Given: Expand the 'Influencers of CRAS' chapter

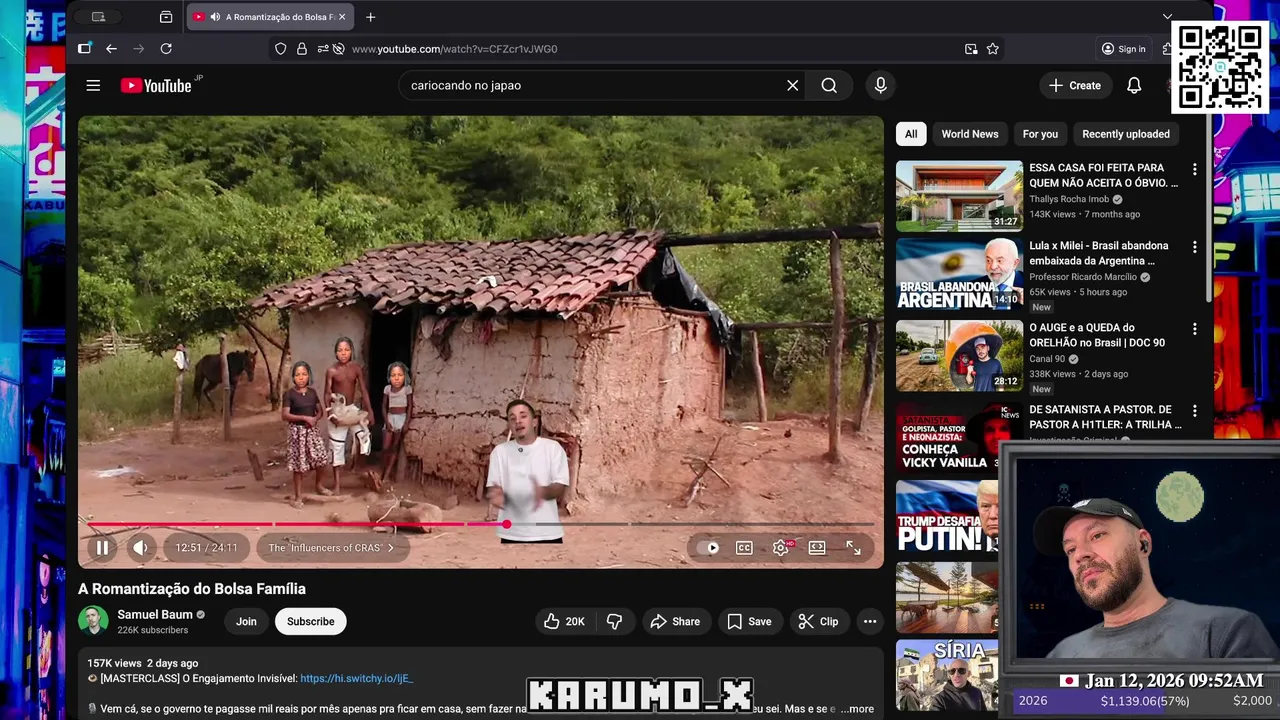Looking at the screenshot, I should (331, 548).
